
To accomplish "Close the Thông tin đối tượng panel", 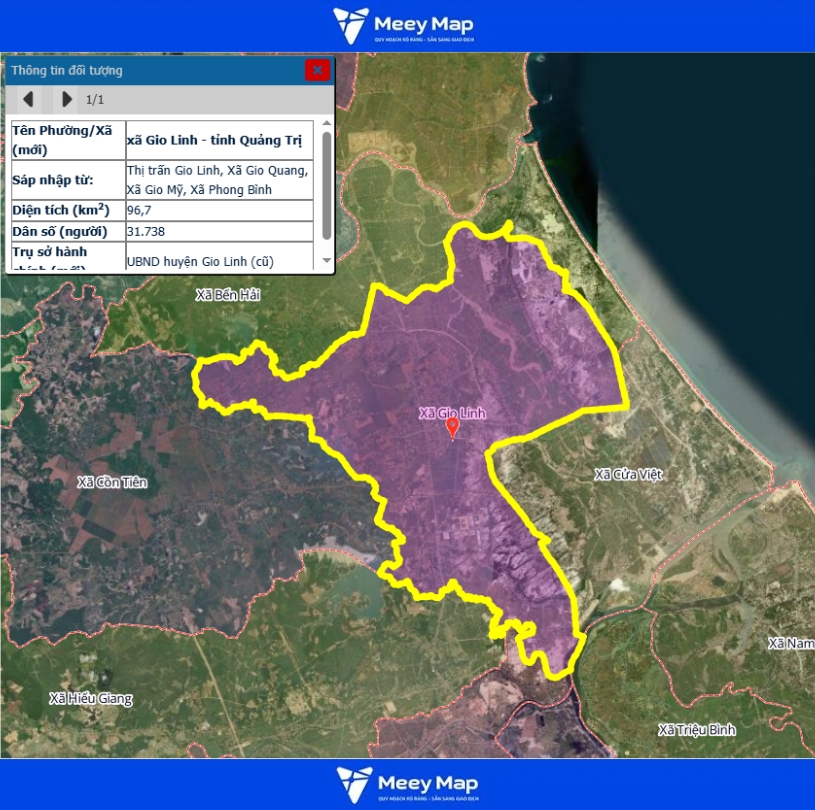I will (x=317, y=70).
